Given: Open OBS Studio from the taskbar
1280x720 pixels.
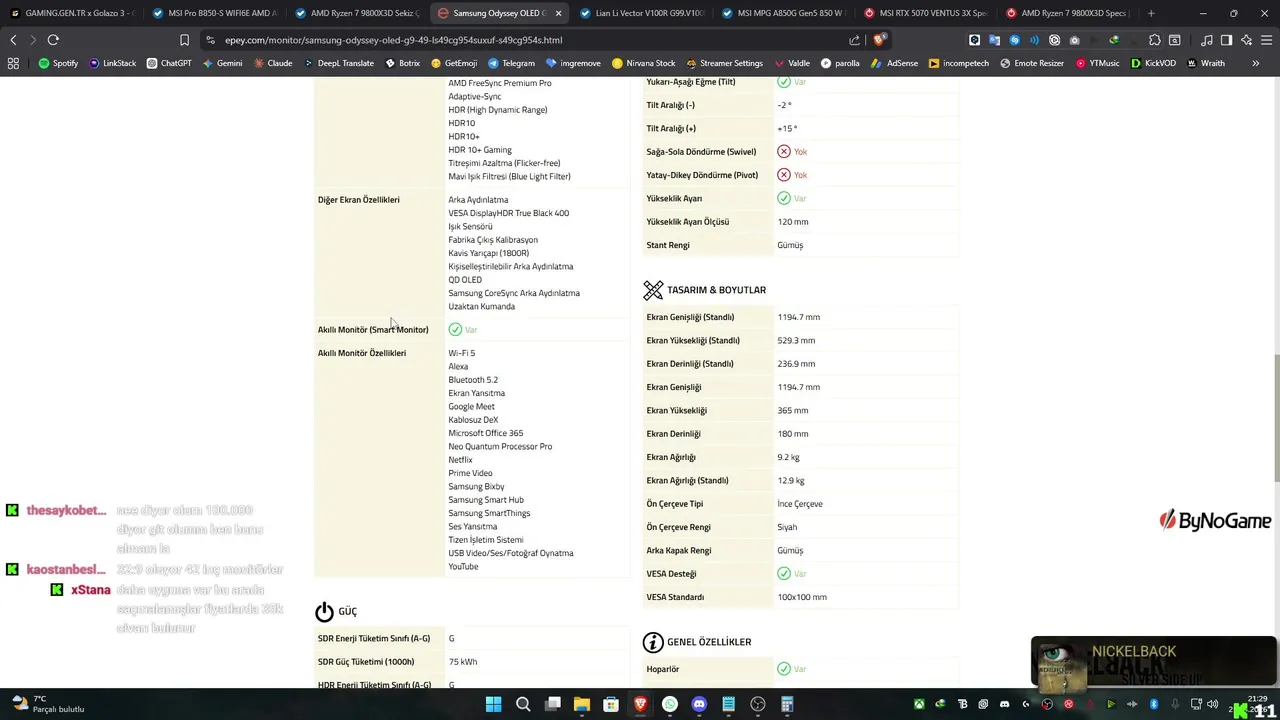Looking at the screenshot, I should point(758,704).
